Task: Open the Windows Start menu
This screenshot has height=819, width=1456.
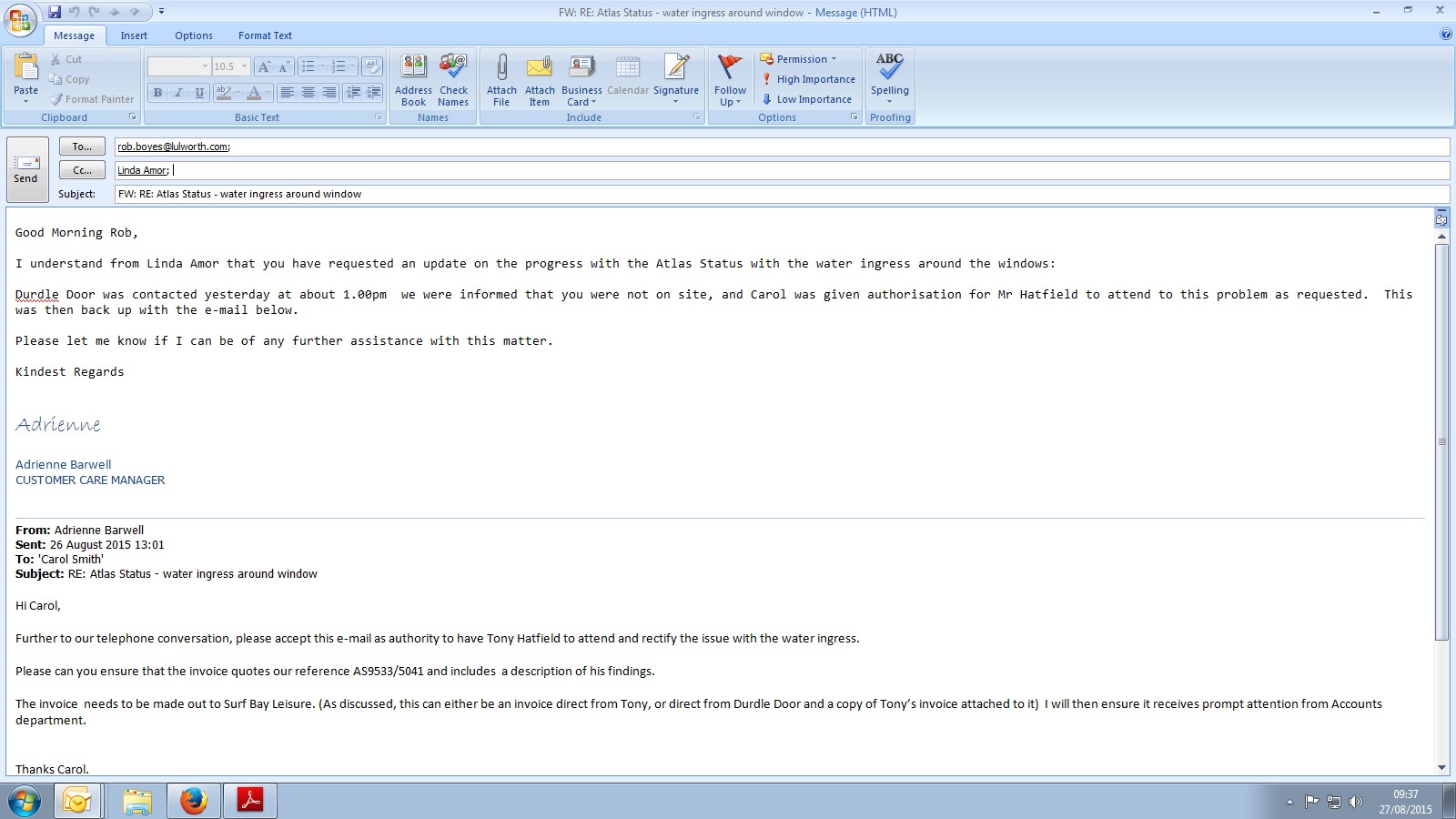Action: (x=25, y=802)
